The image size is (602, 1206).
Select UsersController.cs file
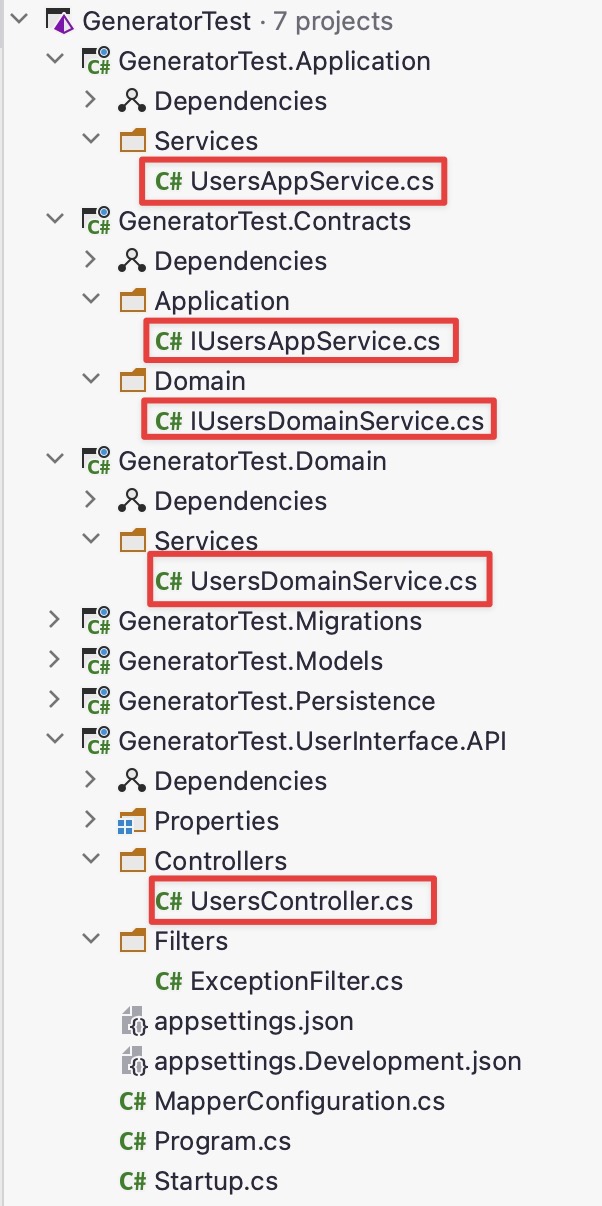(x=301, y=901)
